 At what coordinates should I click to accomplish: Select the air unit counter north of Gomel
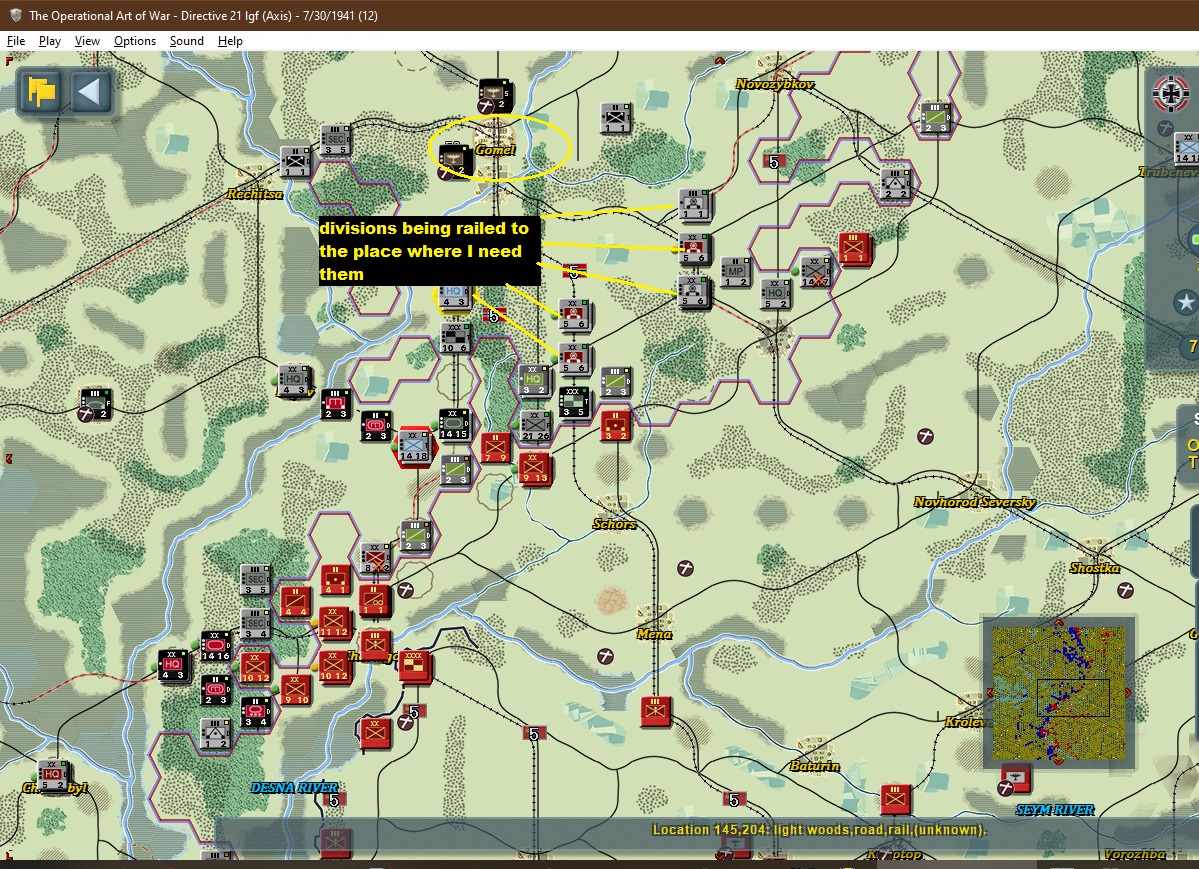495,96
